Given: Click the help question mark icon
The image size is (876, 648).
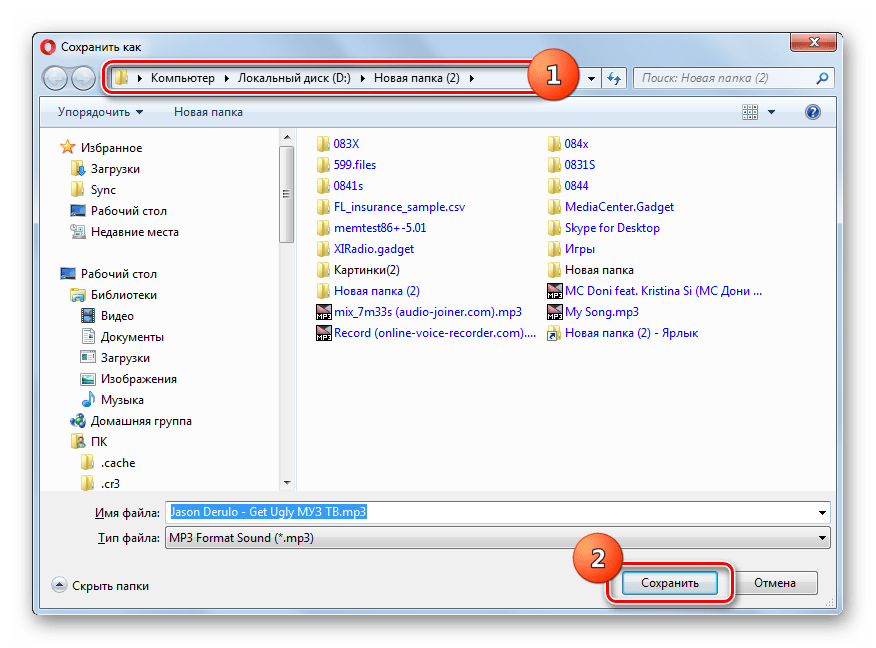Looking at the screenshot, I should pos(813,113).
